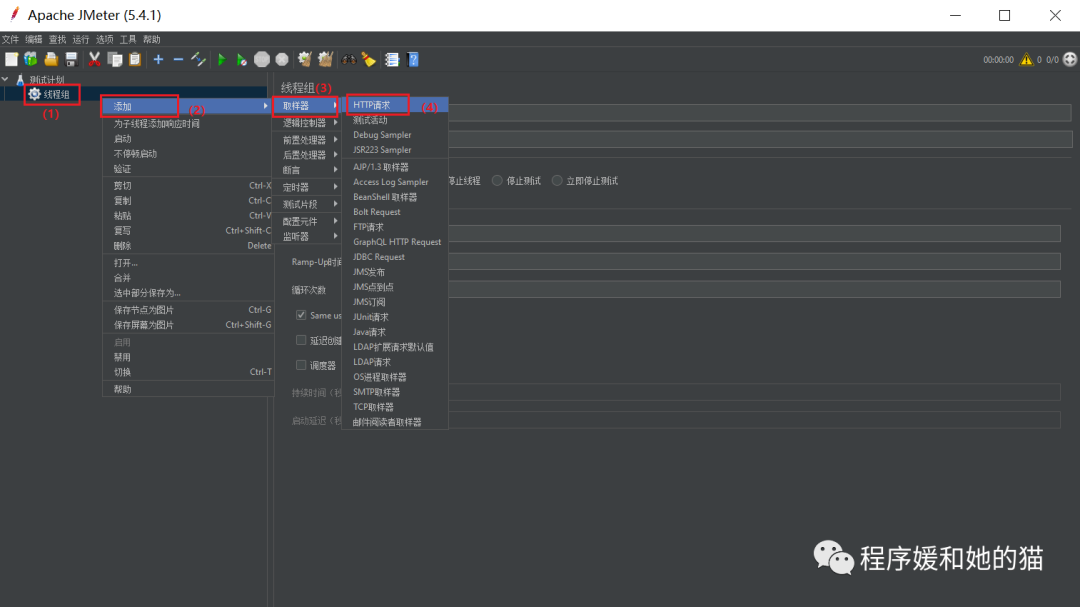Click the Paste clipboard icon
Screen dimensions: 1080x607
135,60
